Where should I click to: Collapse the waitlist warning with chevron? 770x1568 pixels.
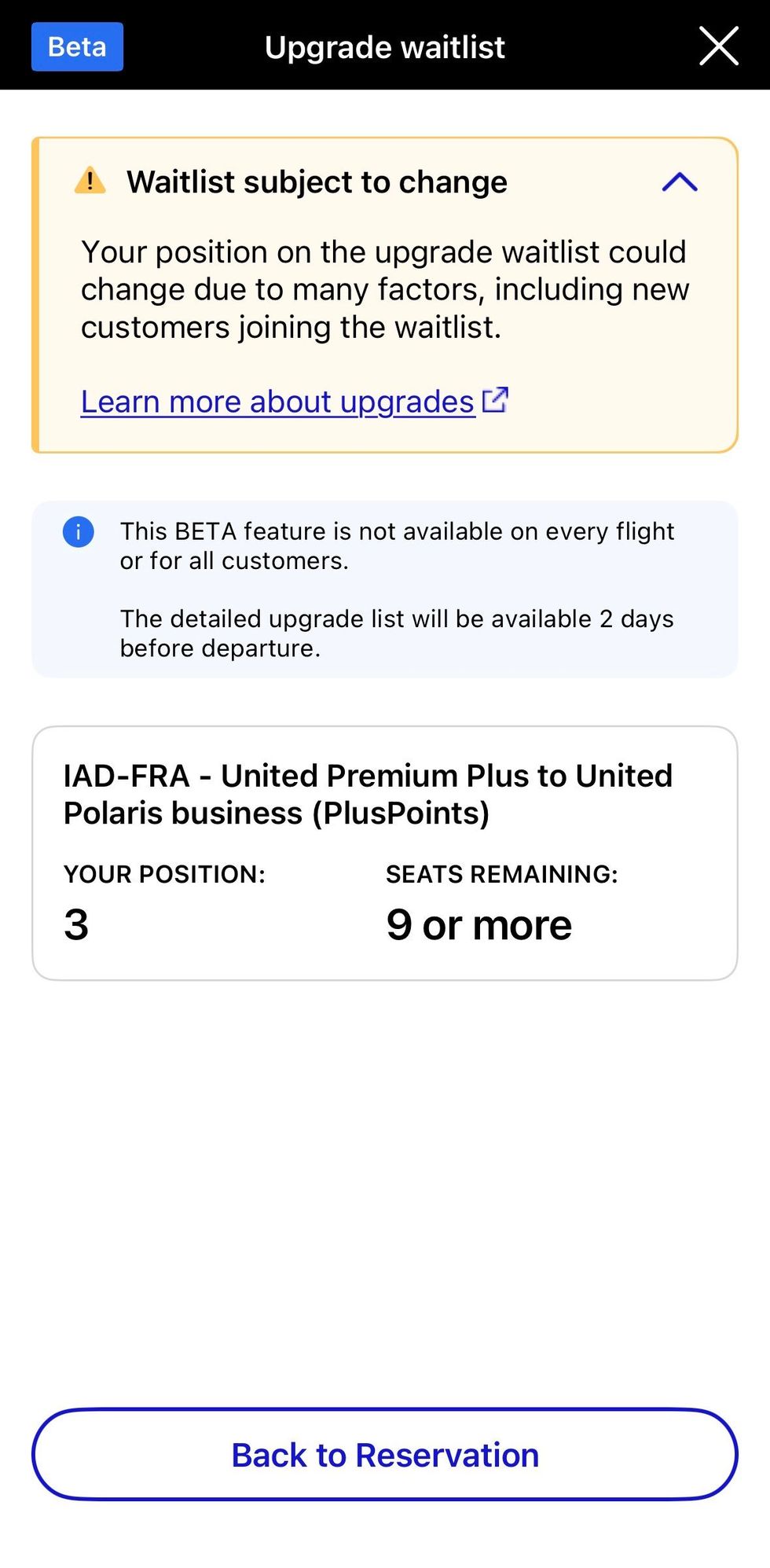click(680, 182)
